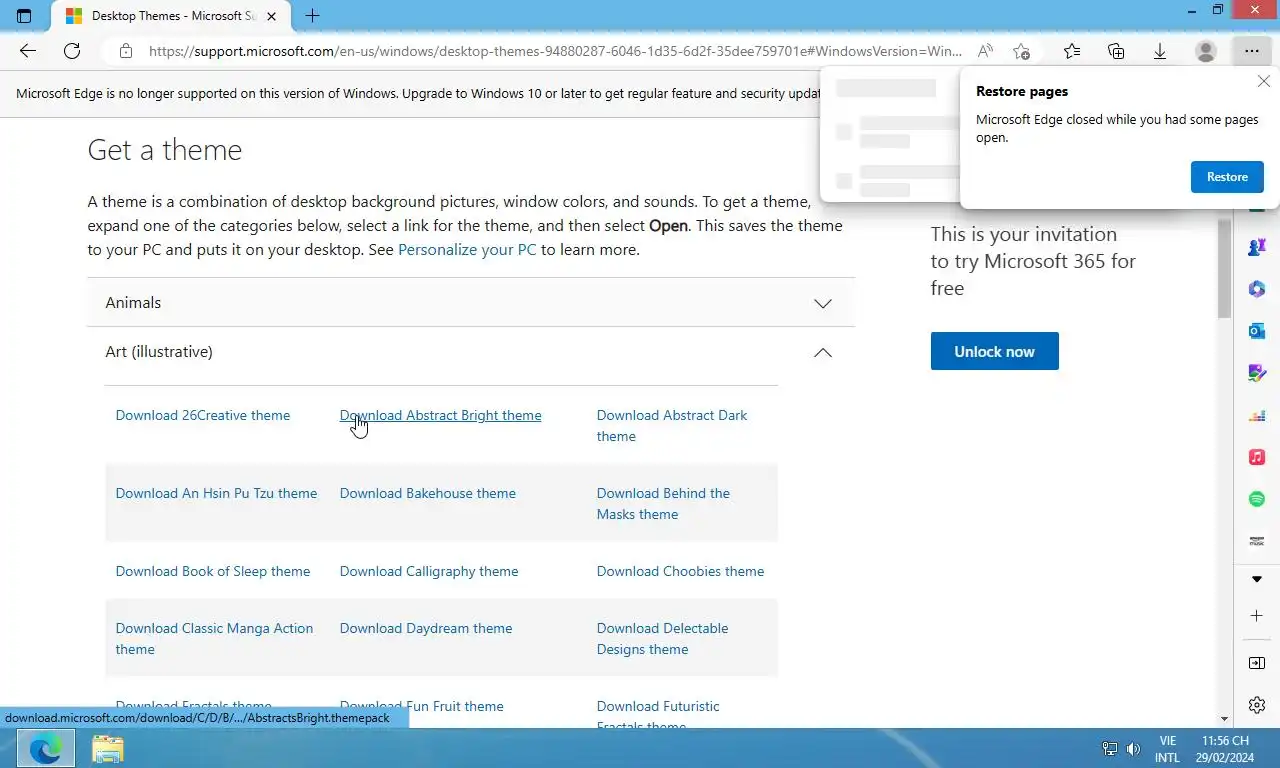Screen dimensions: 1280x768
Task: Open a new tab
Action: [312, 16]
